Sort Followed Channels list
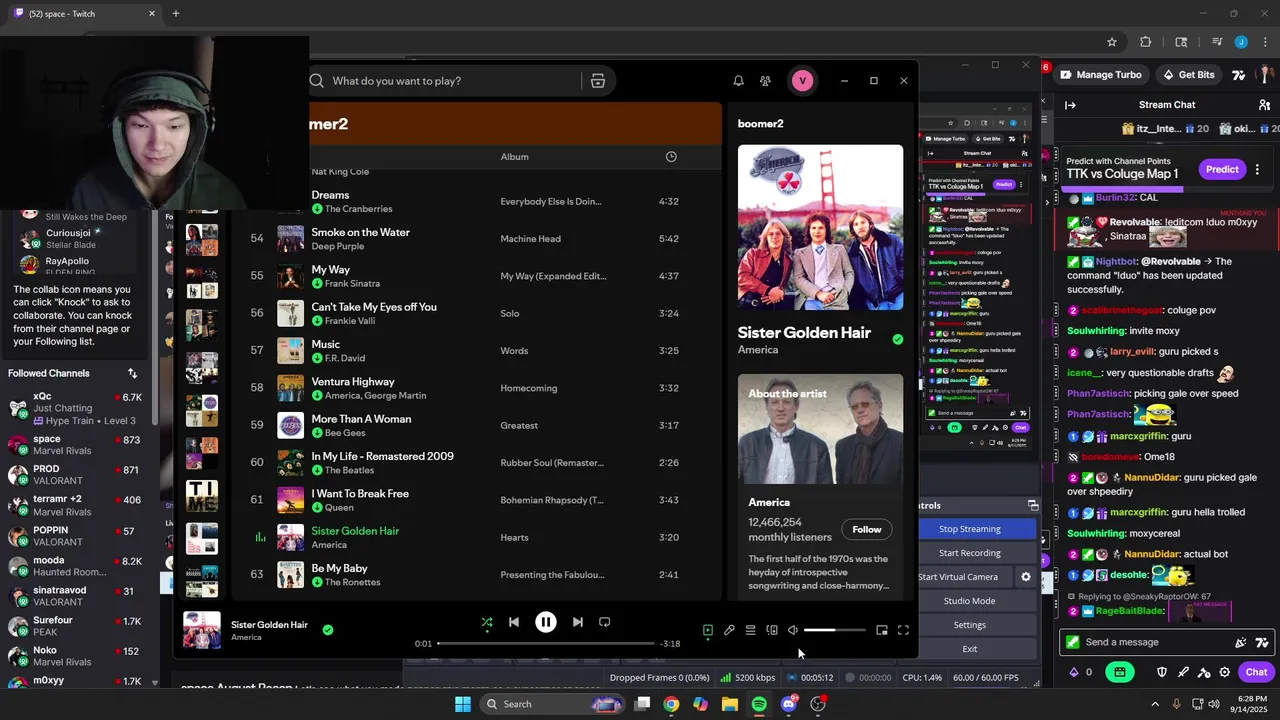This screenshot has height=720, width=1280. (x=132, y=373)
